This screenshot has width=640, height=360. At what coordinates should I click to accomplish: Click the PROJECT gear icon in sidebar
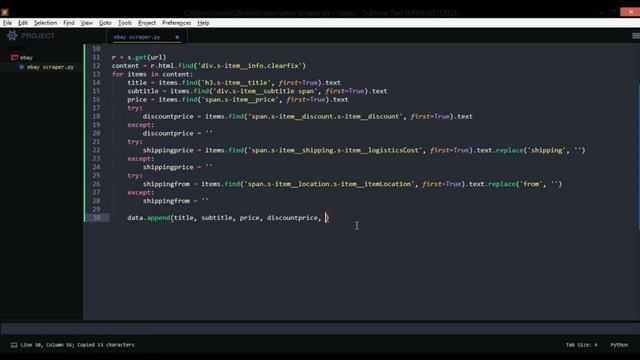point(12,36)
